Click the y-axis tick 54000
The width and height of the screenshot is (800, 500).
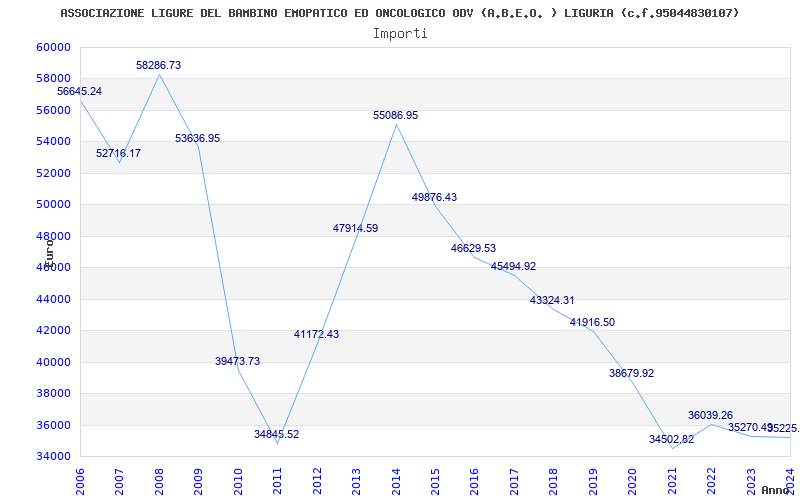tap(53, 141)
